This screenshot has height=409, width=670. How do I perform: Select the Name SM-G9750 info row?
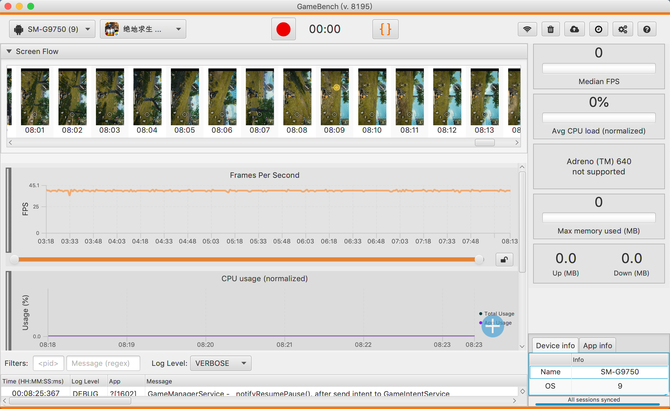pyautogui.click(x=599, y=372)
